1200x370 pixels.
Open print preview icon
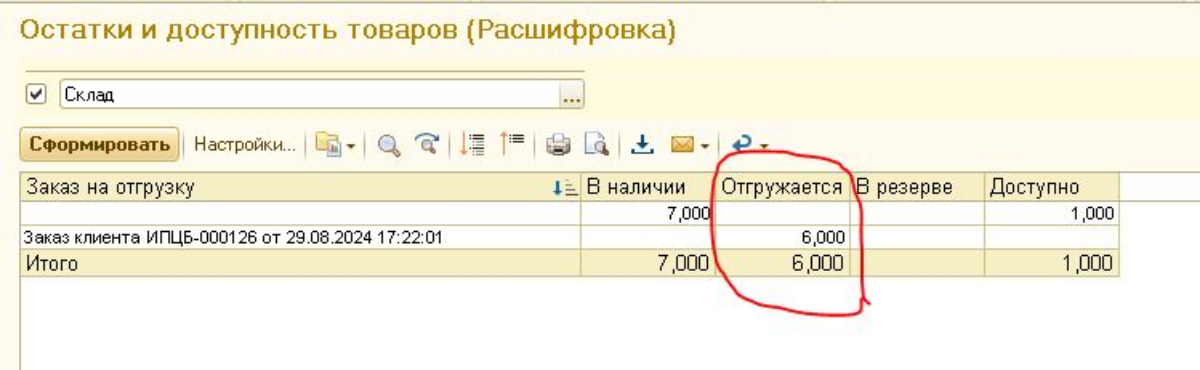(597, 146)
